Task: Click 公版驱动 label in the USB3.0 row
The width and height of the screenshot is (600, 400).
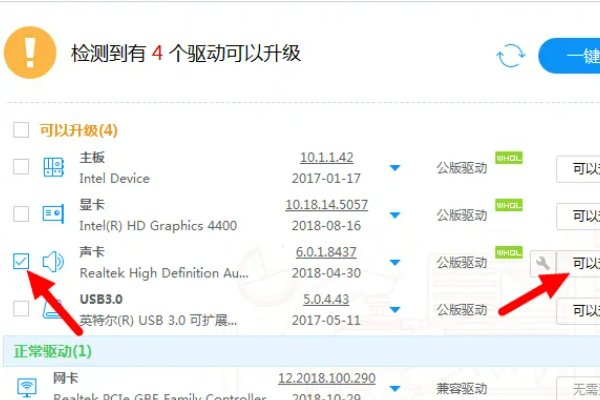Action: [x=462, y=310]
